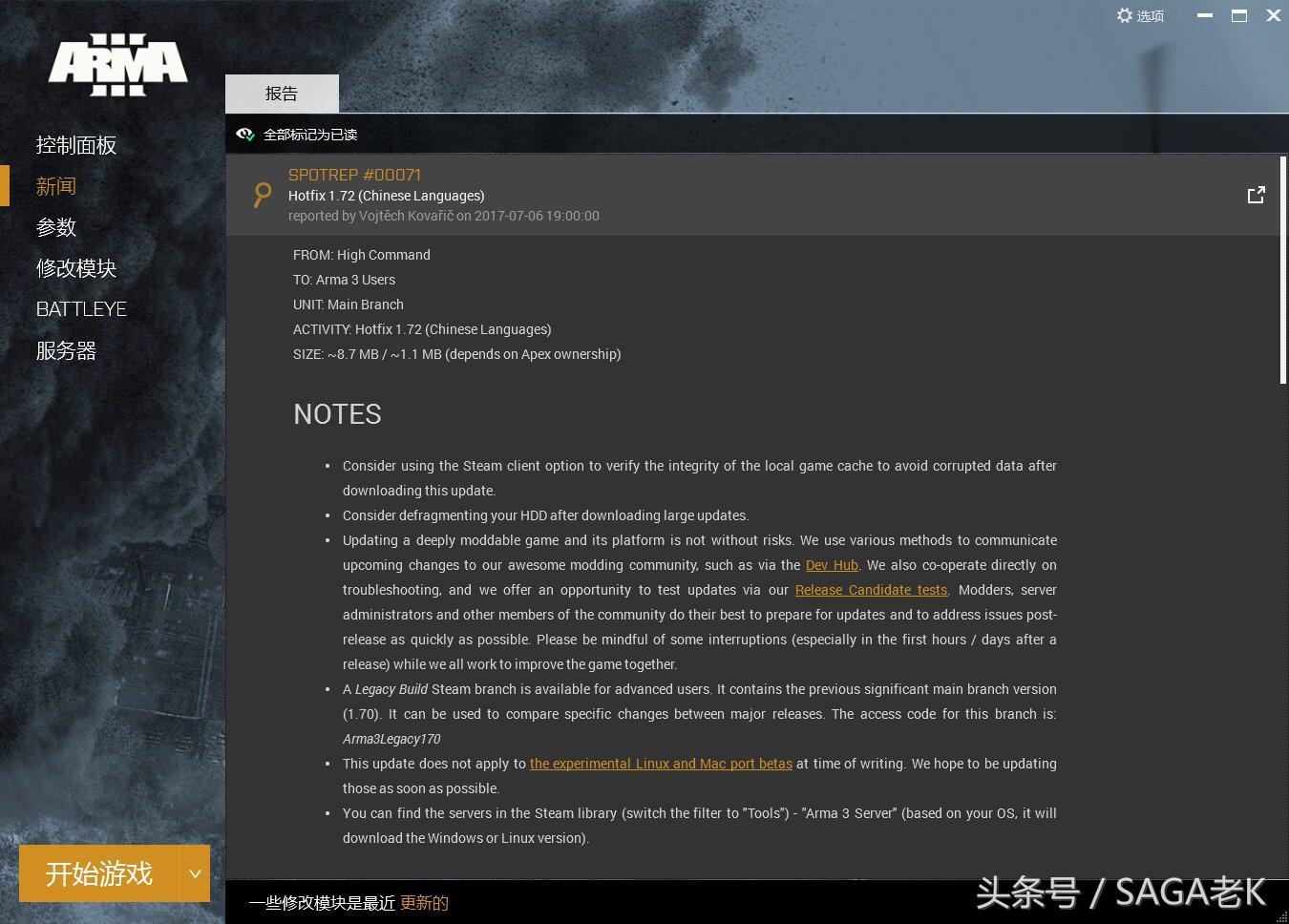Switch to the 报告 tab
This screenshot has width=1289, height=924.
tap(282, 94)
